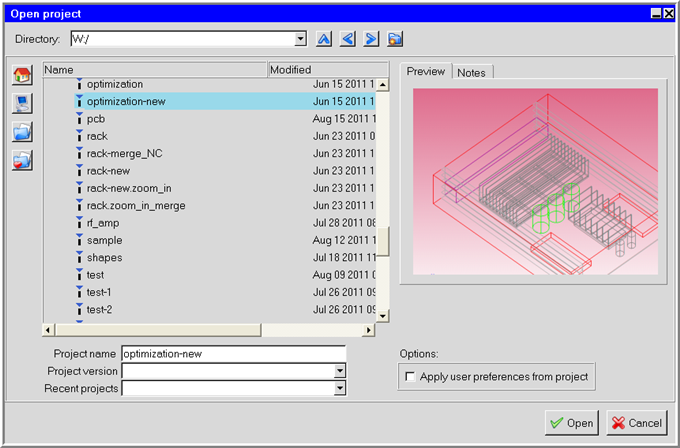Select the rack project row
The width and height of the screenshot is (680, 448).
[225, 136]
